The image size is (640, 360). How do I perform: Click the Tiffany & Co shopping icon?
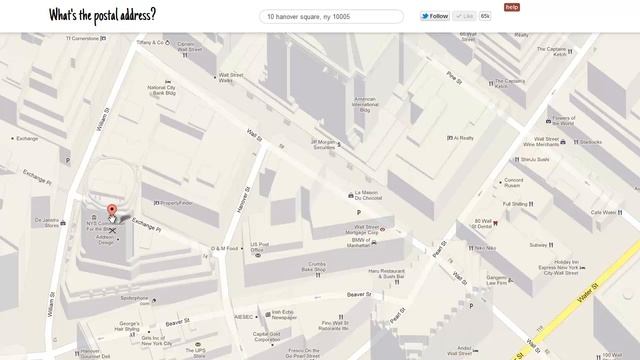pos(167,42)
